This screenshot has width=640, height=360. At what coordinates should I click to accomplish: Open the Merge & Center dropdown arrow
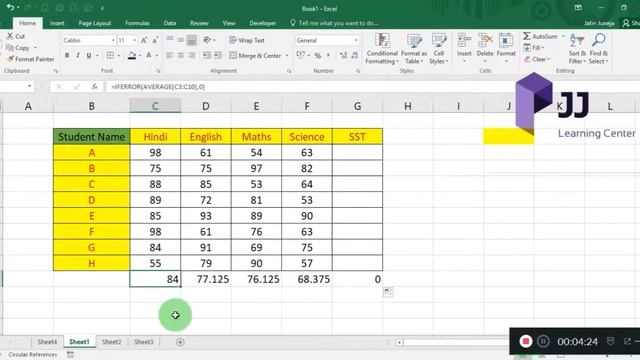[x=287, y=56]
